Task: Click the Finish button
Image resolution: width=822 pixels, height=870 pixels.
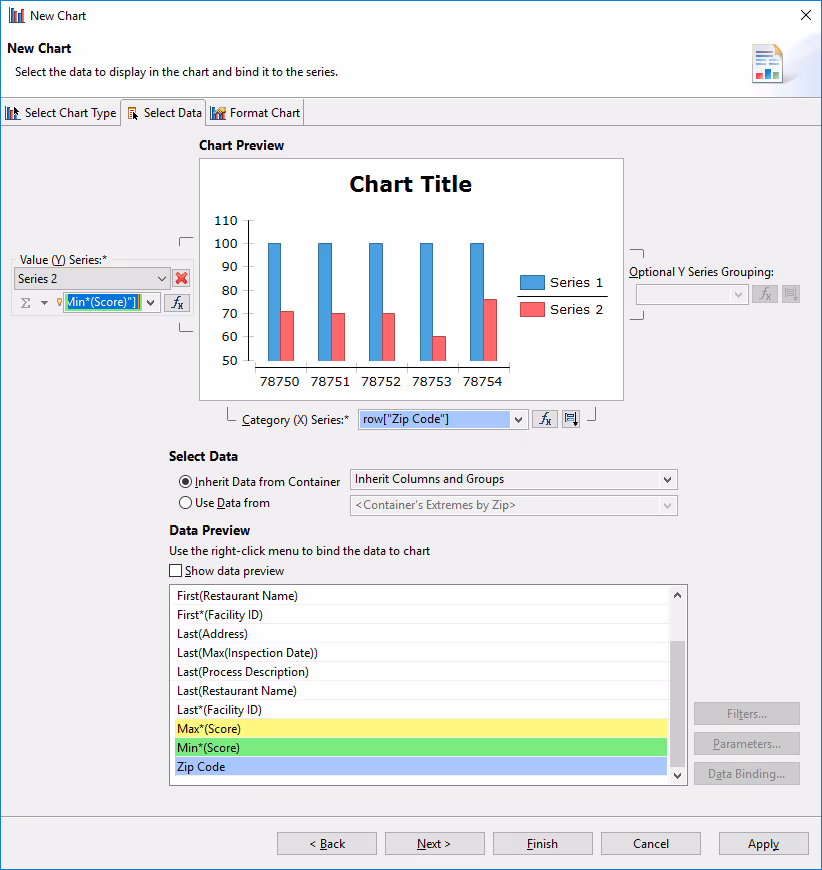Action: coord(542,844)
